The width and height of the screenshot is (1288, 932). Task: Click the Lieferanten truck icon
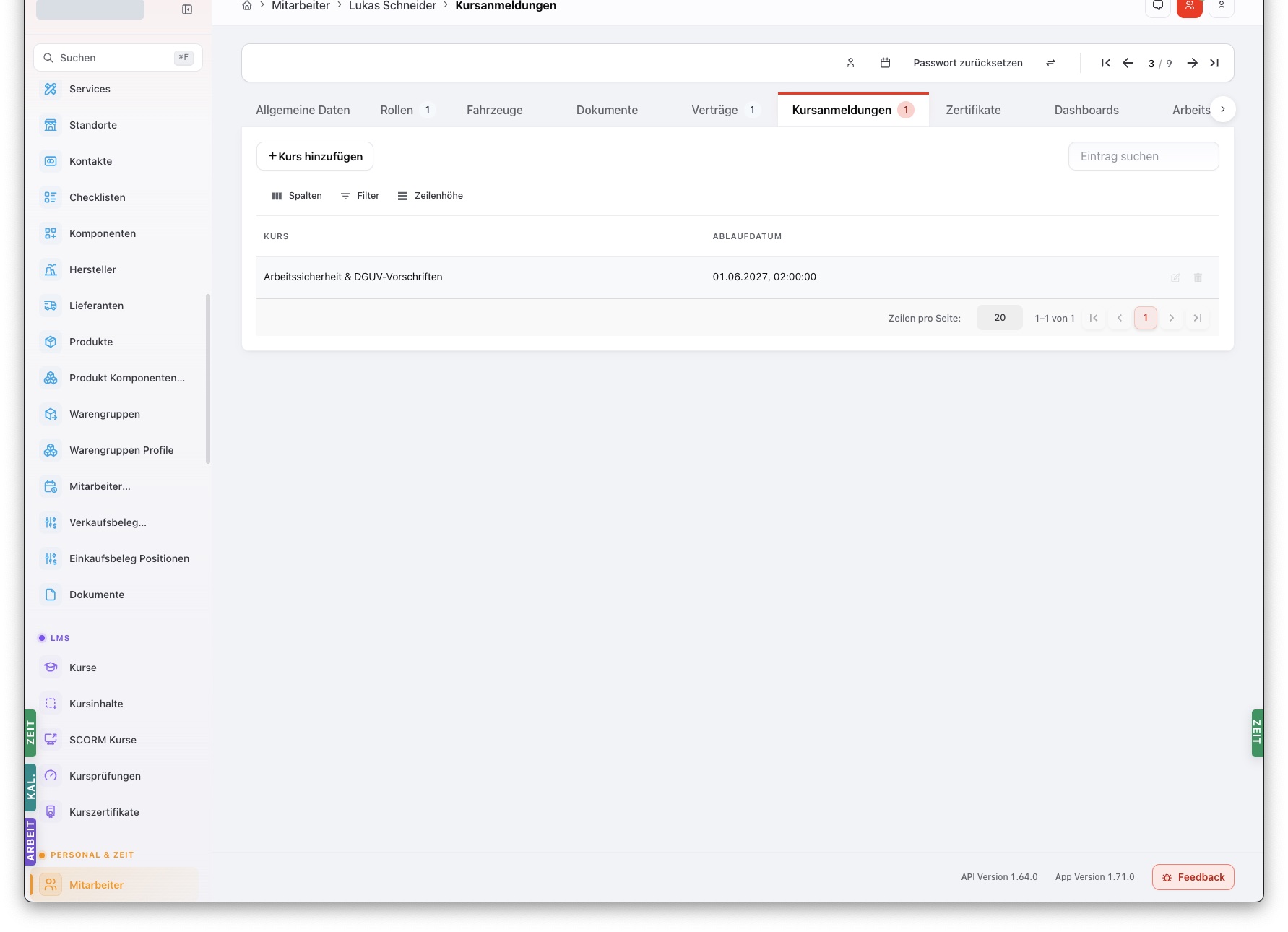click(51, 306)
